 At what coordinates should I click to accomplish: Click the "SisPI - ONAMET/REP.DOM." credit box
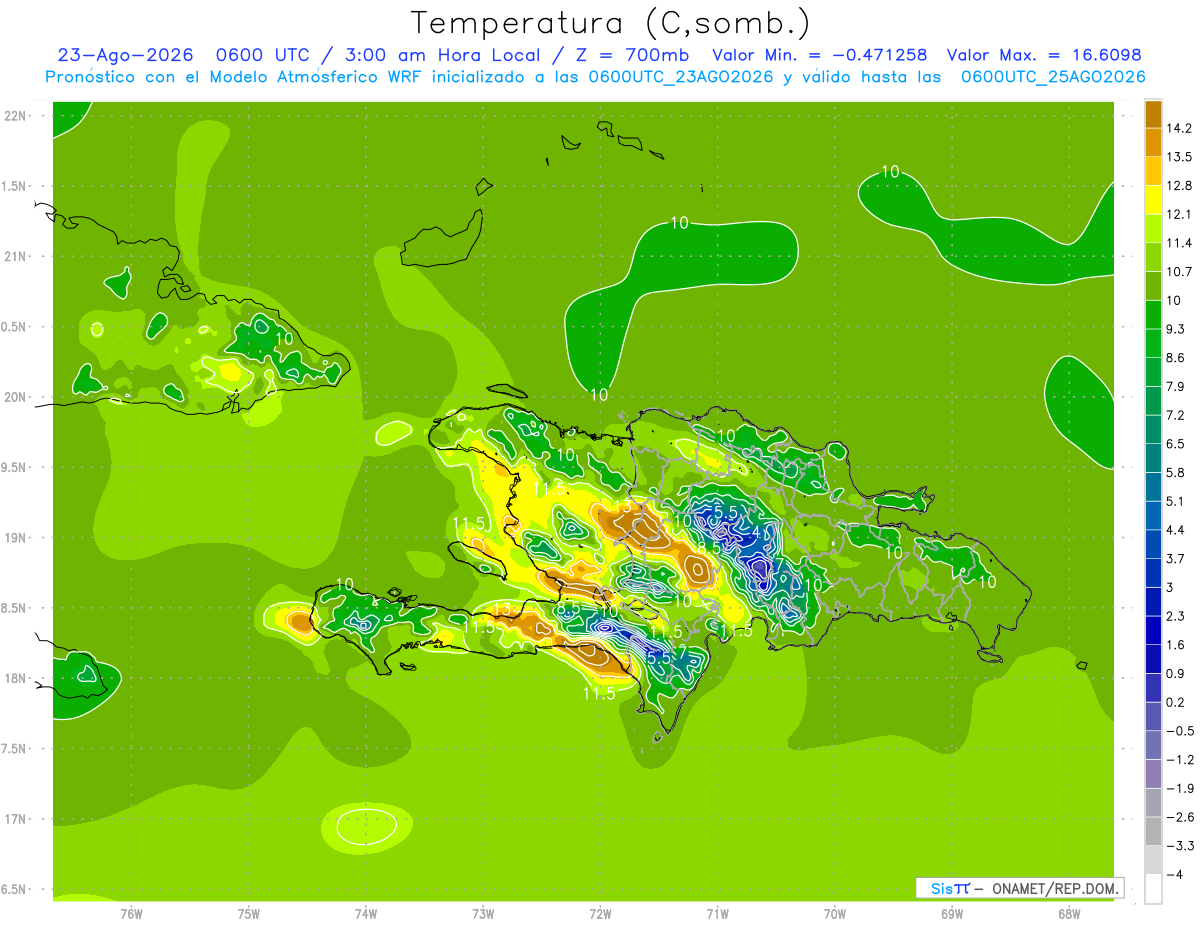[1020, 888]
